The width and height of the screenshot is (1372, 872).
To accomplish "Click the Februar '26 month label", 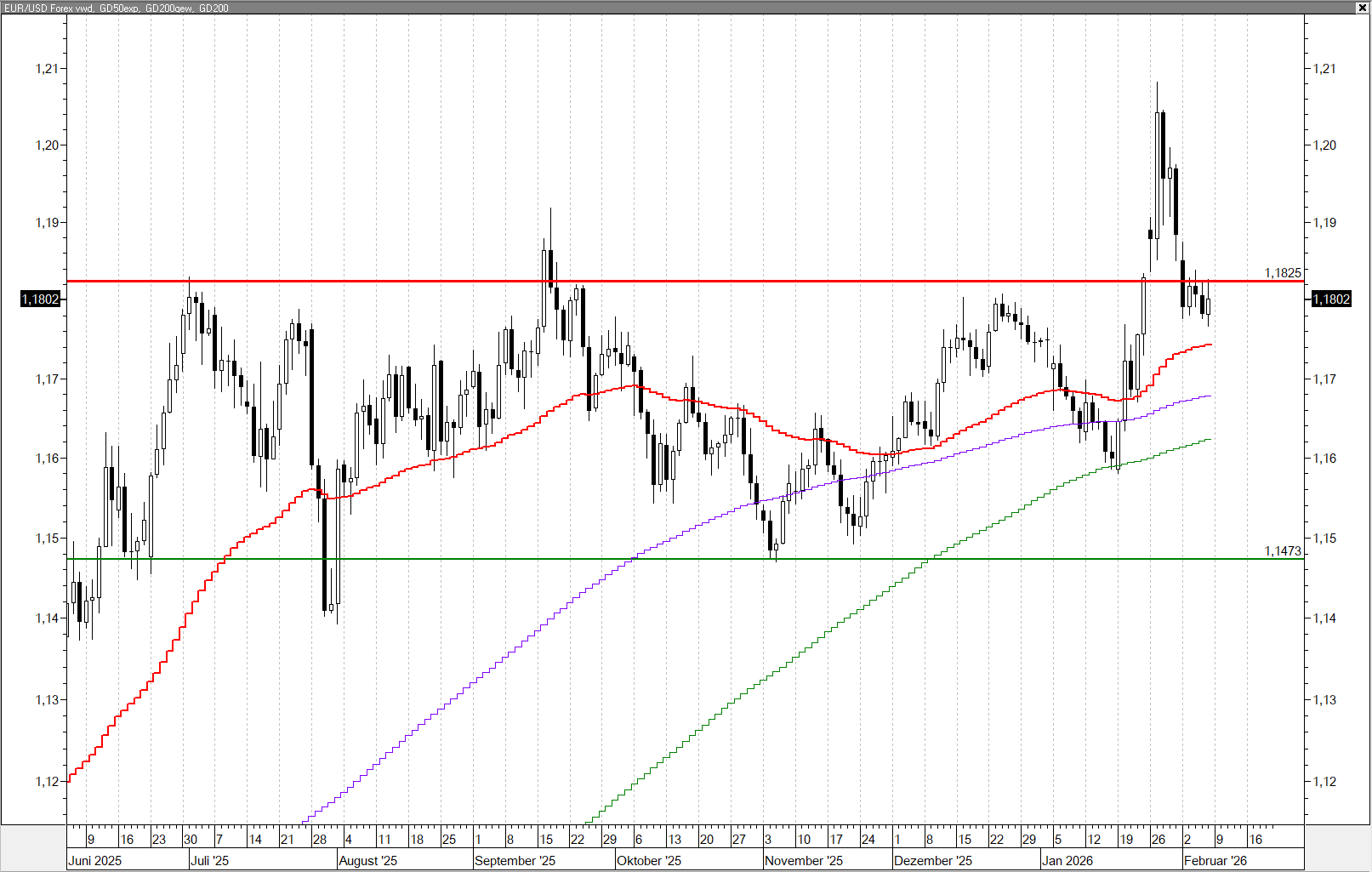I will click(x=1215, y=860).
